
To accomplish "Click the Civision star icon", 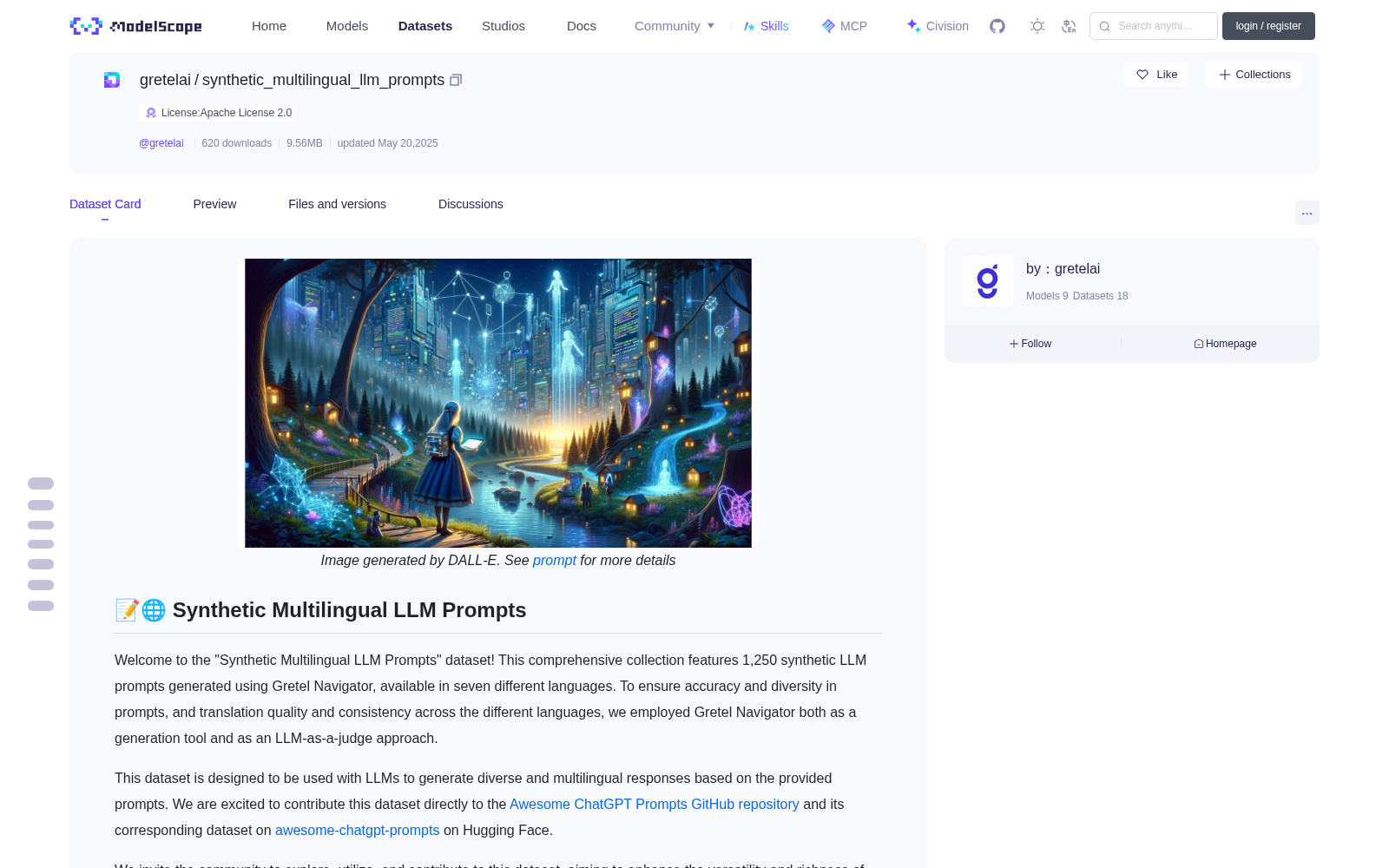I will coord(913,26).
